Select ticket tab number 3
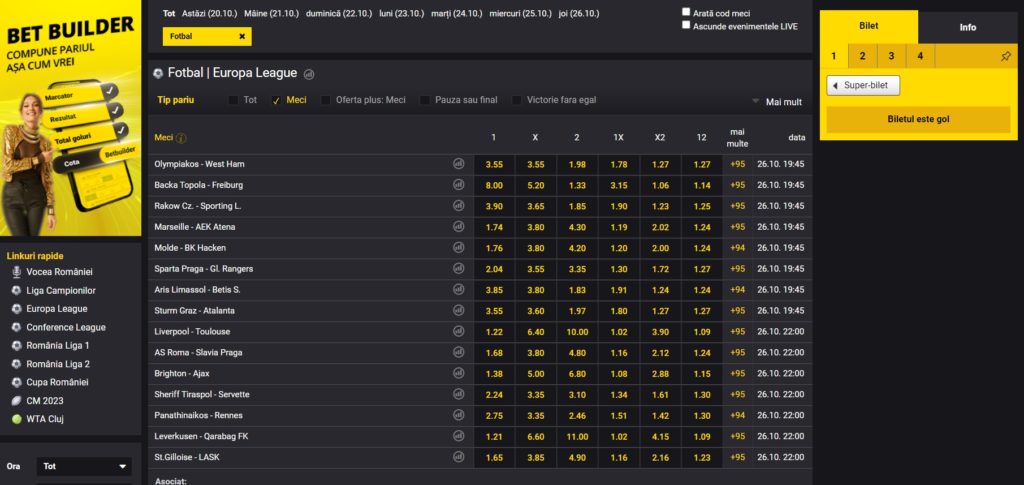Image resolution: width=1024 pixels, height=485 pixels. pos(891,56)
